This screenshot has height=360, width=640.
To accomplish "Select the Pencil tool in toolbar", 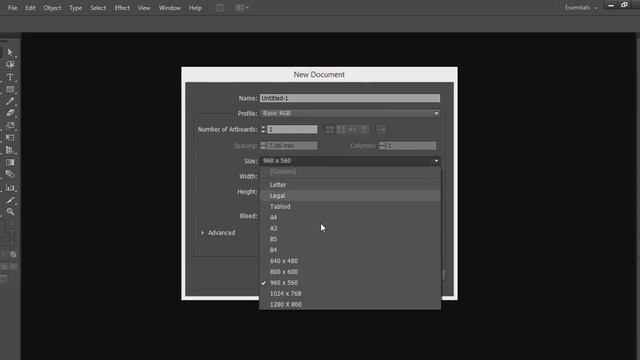I will click(x=10, y=101).
